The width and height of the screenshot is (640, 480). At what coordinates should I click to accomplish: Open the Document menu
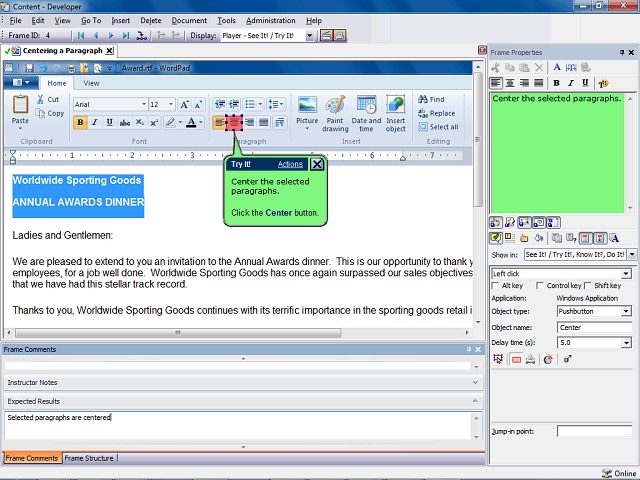click(x=189, y=20)
